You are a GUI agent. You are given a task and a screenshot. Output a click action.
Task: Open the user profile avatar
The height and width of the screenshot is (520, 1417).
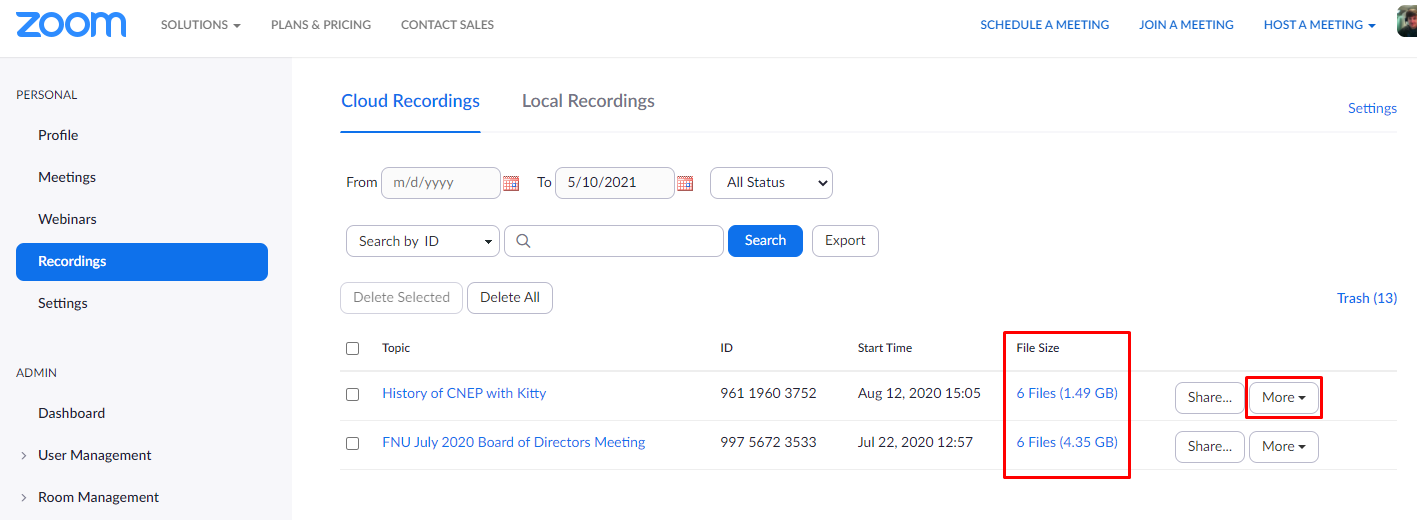pyautogui.click(x=1407, y=20)
